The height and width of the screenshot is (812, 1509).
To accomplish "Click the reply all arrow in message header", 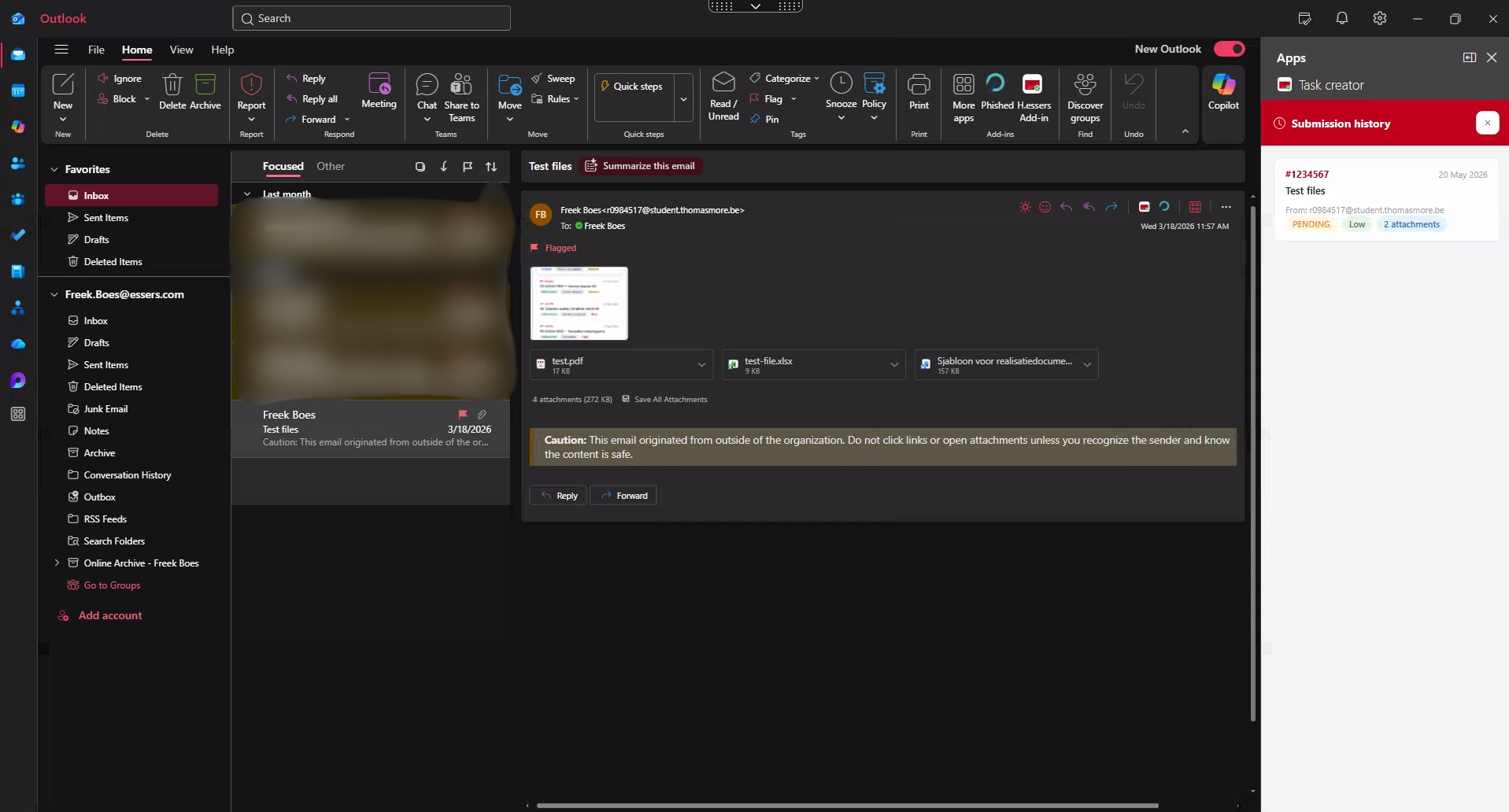I will click(x=1089, y=207).
